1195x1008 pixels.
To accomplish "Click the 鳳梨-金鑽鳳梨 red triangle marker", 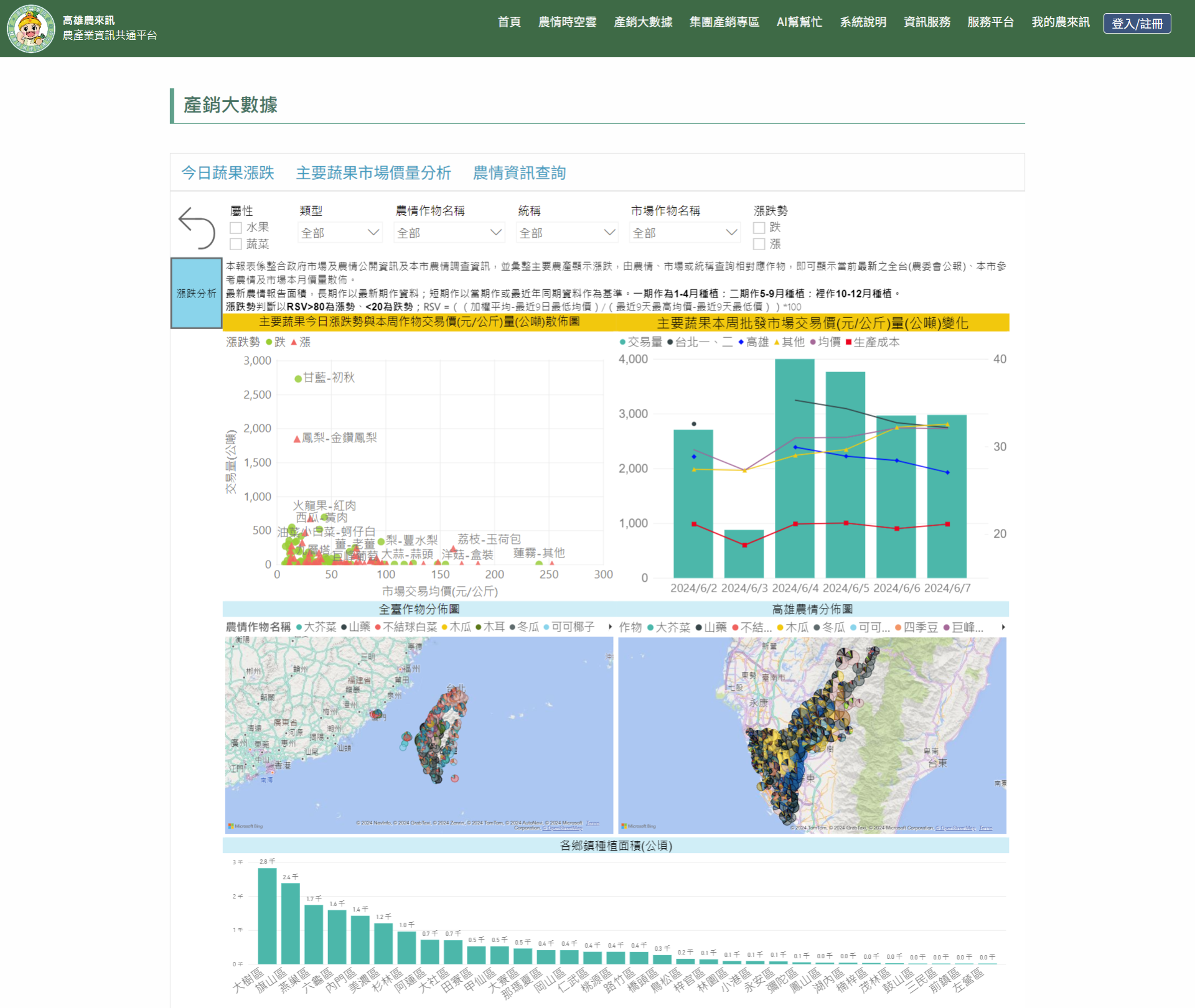I will tap(297, 439).
